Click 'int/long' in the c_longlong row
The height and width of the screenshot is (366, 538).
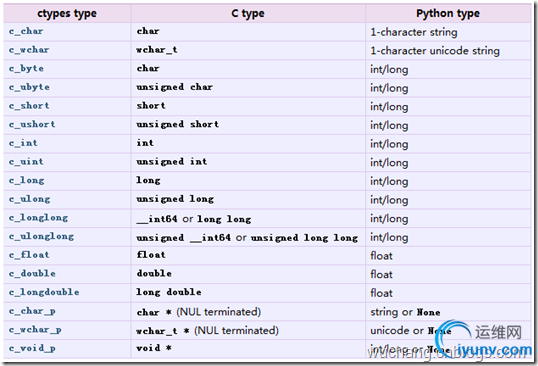389,219
